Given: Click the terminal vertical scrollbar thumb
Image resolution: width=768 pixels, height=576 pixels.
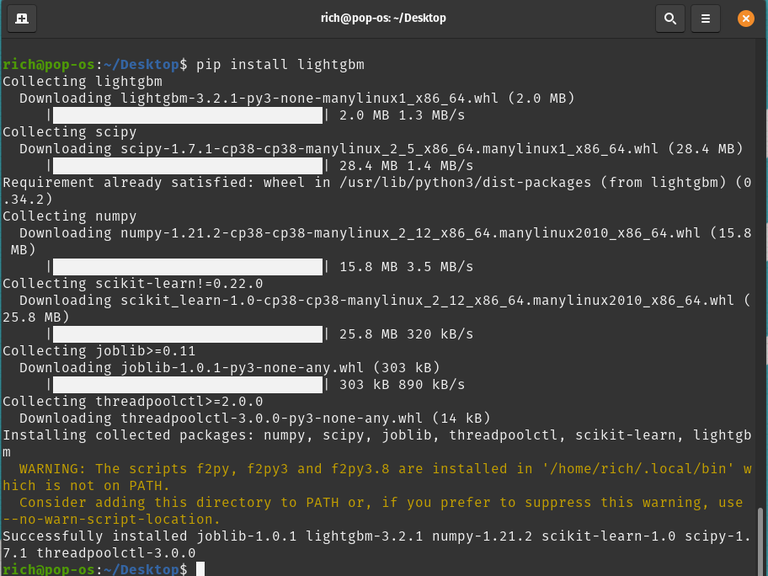Looking at the screenshot, I should click(760, 541).
